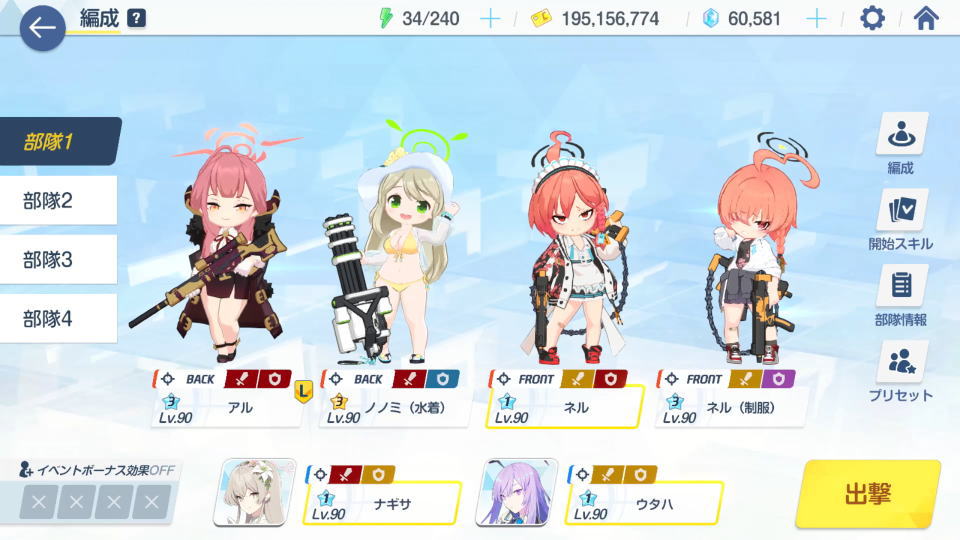Open the help question mark icon
The width and height of the screenshot is (960, 540).
coord(137,18)
